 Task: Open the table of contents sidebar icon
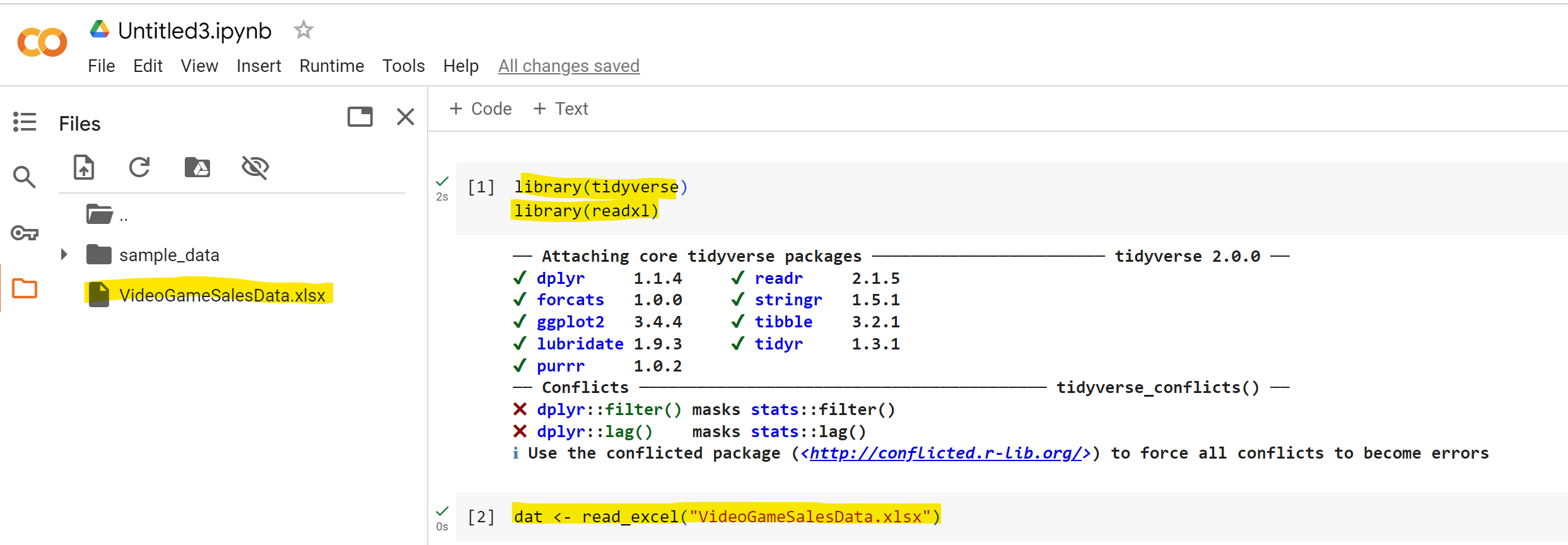coord(25,122)
